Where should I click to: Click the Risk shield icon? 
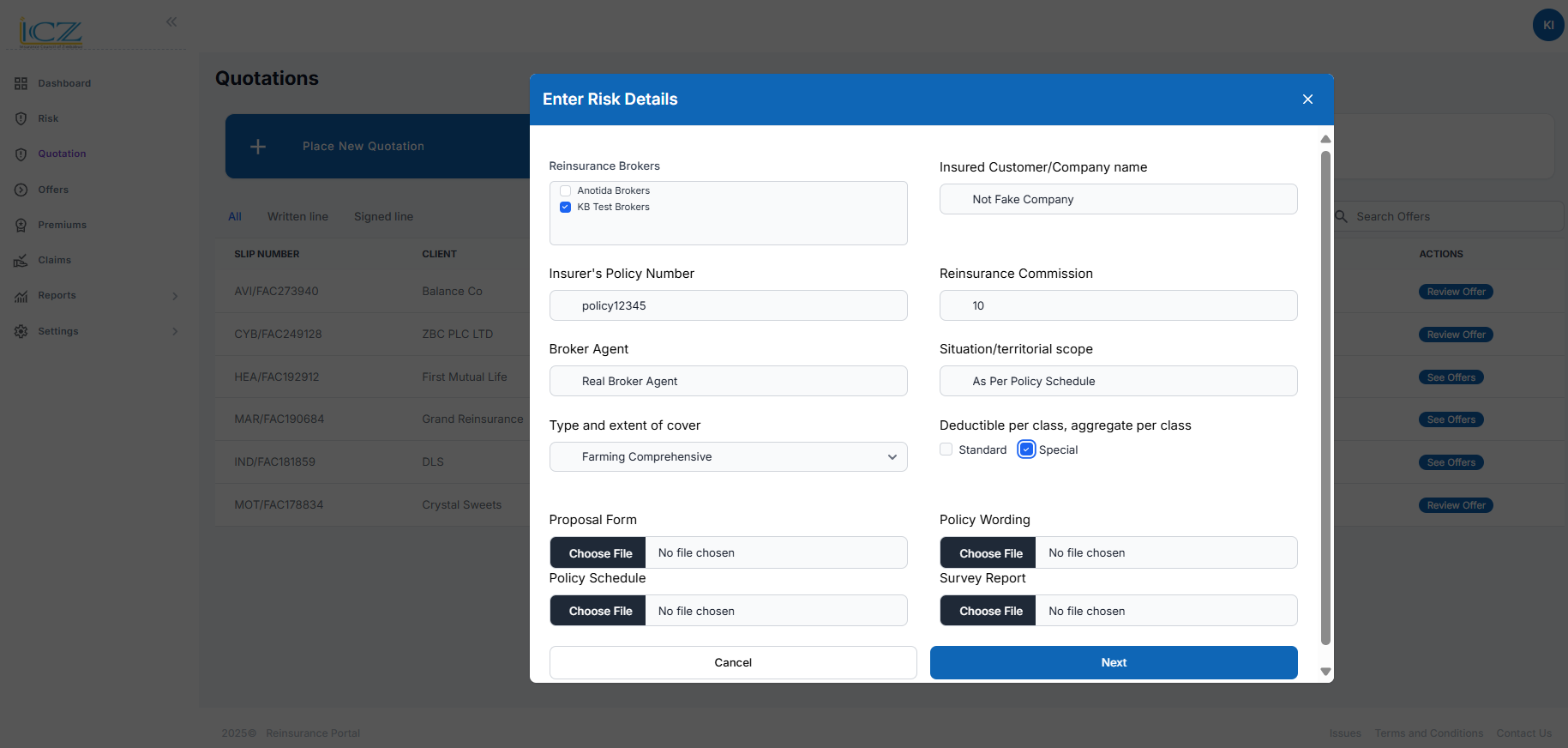21,118
